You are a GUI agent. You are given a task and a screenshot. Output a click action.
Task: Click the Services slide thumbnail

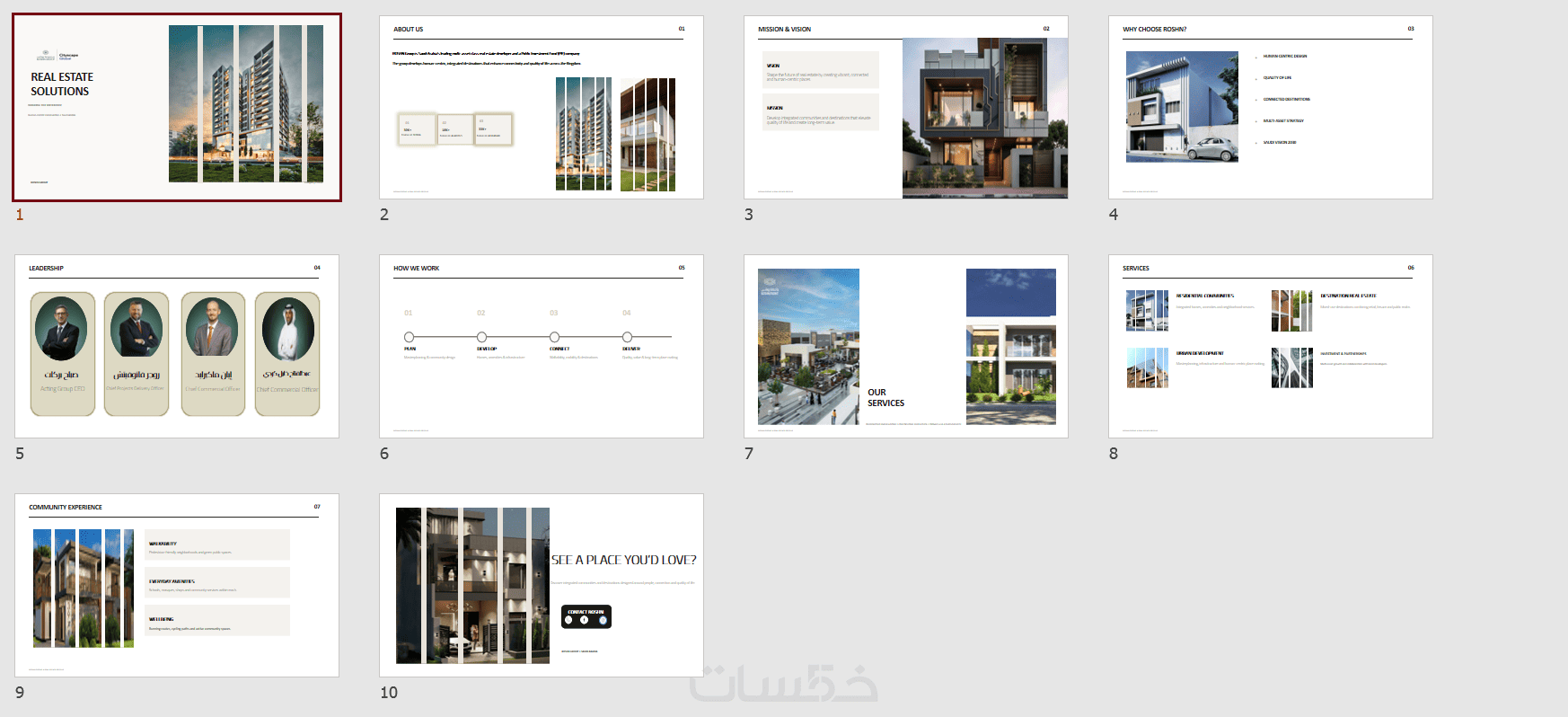pos(1271,346)
